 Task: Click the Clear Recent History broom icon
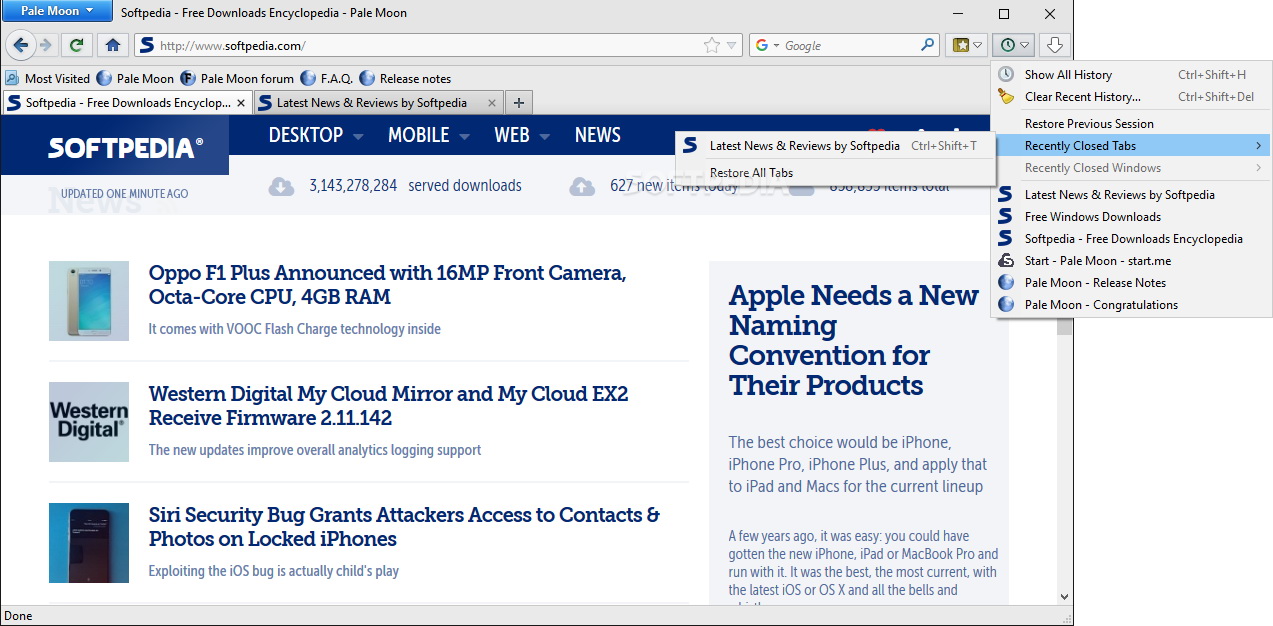(x=1006, y=96)
